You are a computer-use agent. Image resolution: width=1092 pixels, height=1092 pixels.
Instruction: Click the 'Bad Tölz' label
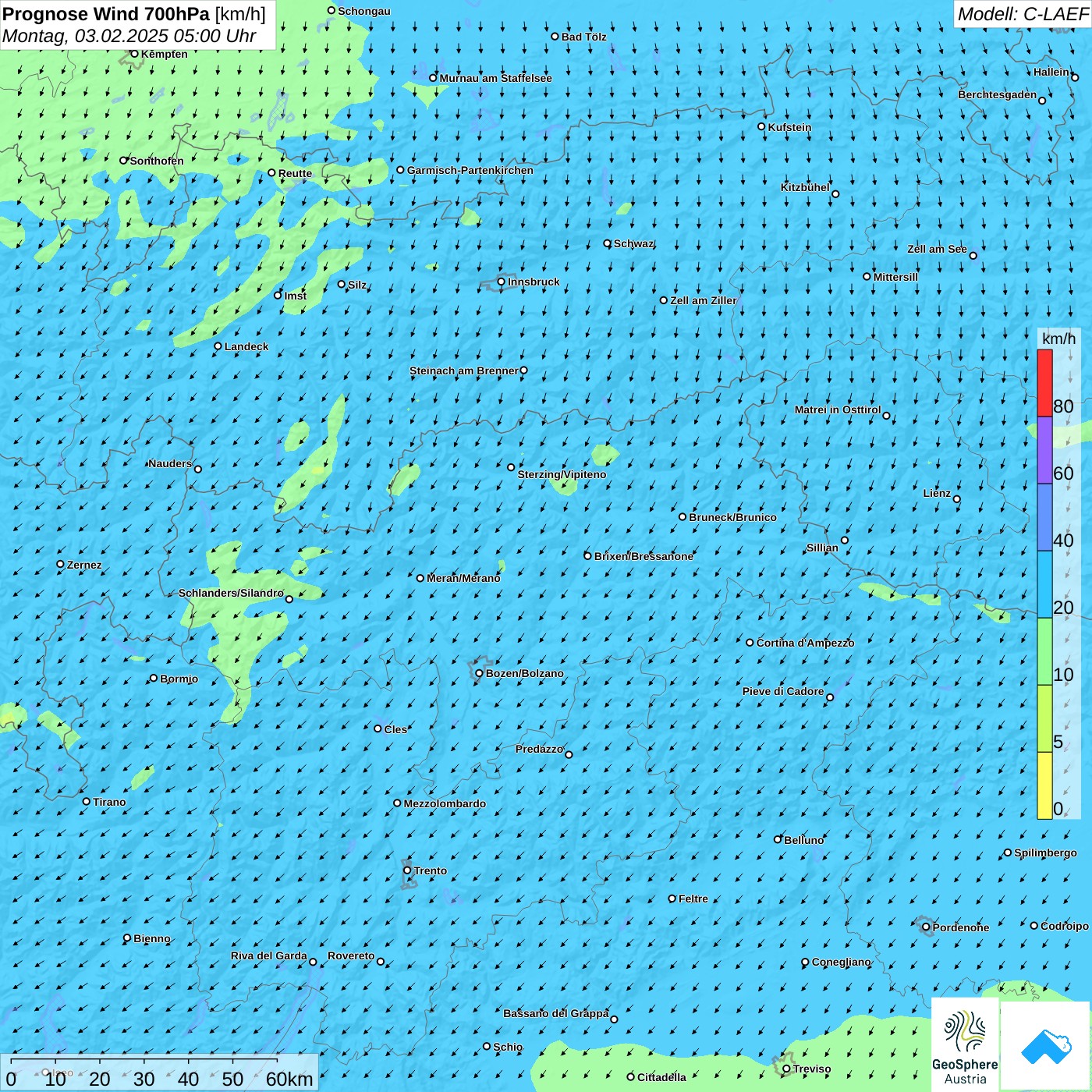[584, 37]
